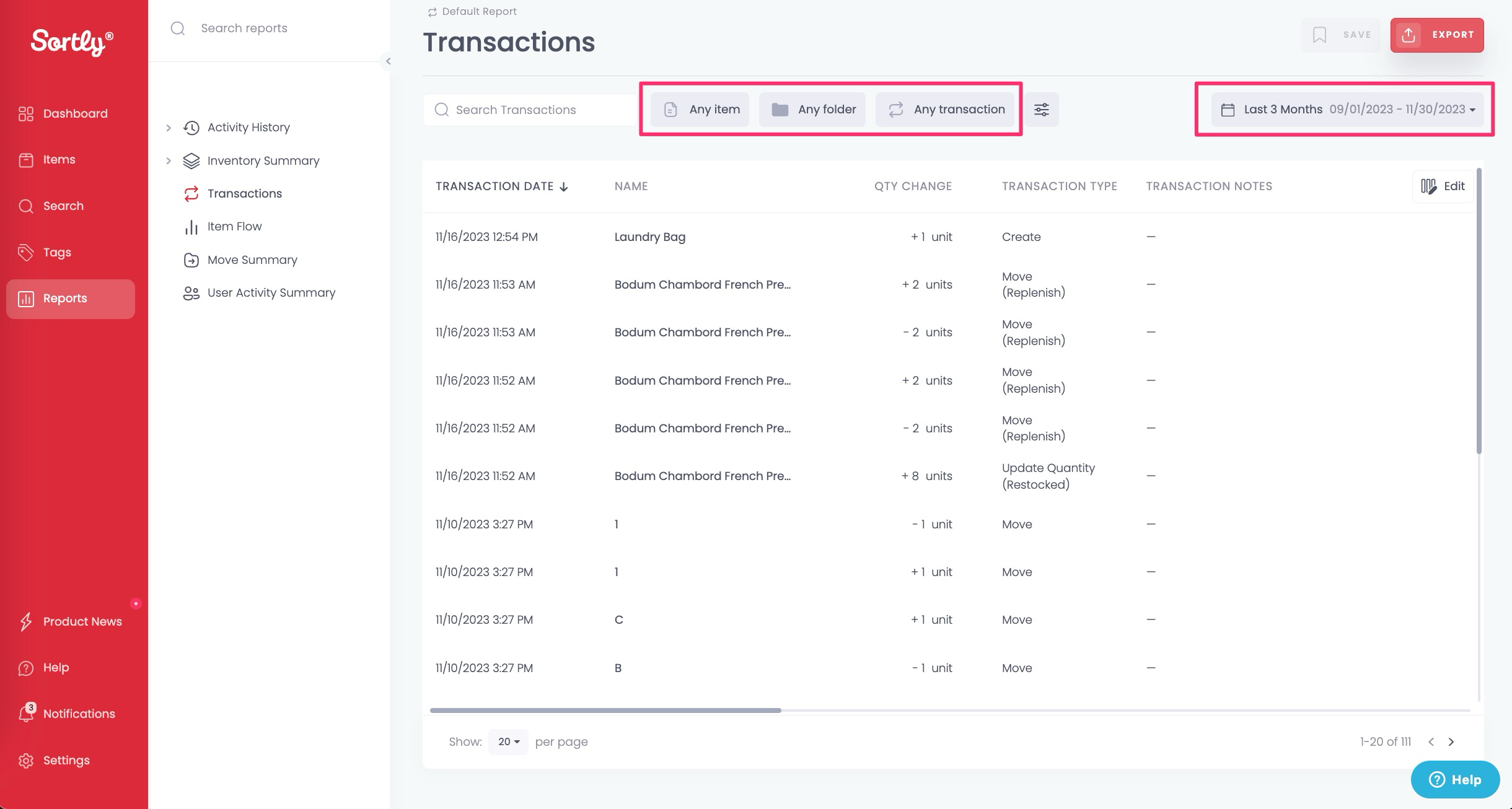View the User Activity Summary report
The width and height of the screenshot is (1512, 809).
(271, 292)
